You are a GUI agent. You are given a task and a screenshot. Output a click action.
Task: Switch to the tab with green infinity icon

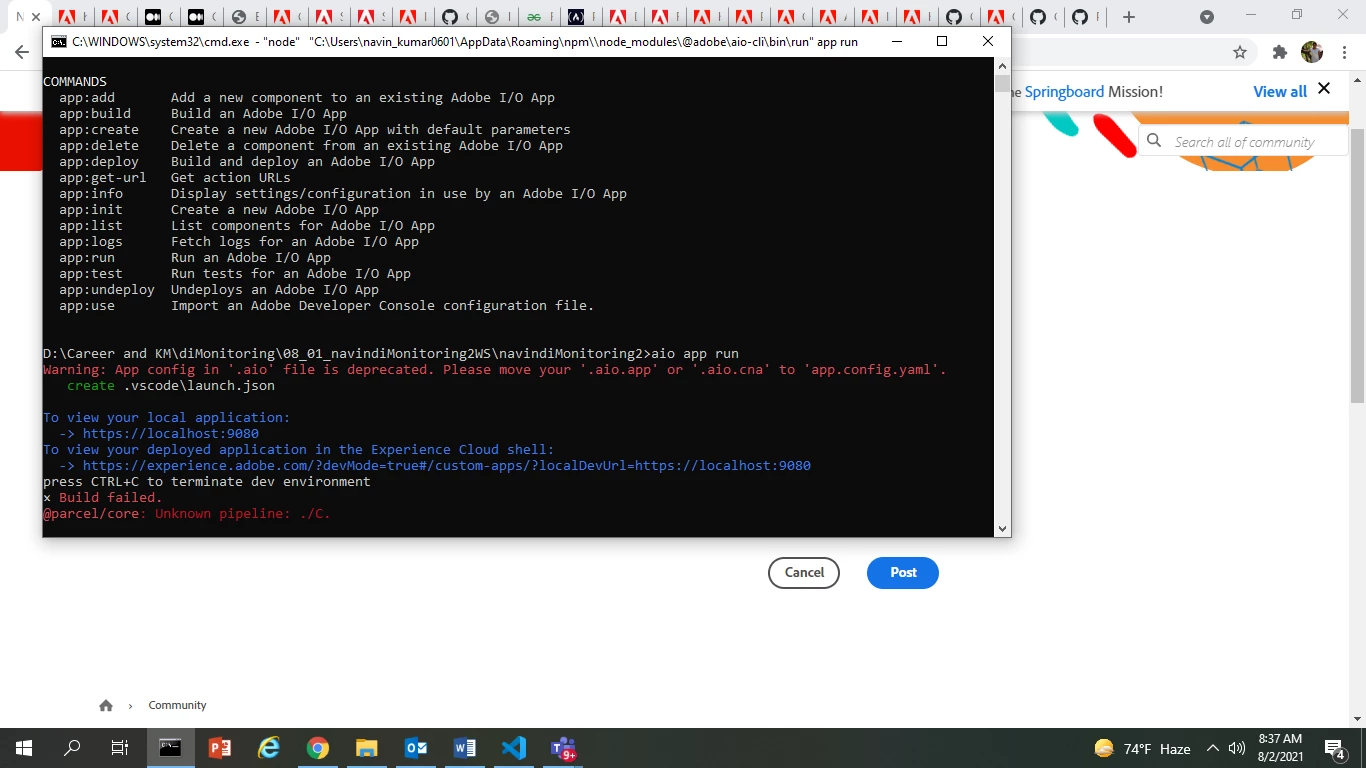pyautogui.click(x=535, y=17)
